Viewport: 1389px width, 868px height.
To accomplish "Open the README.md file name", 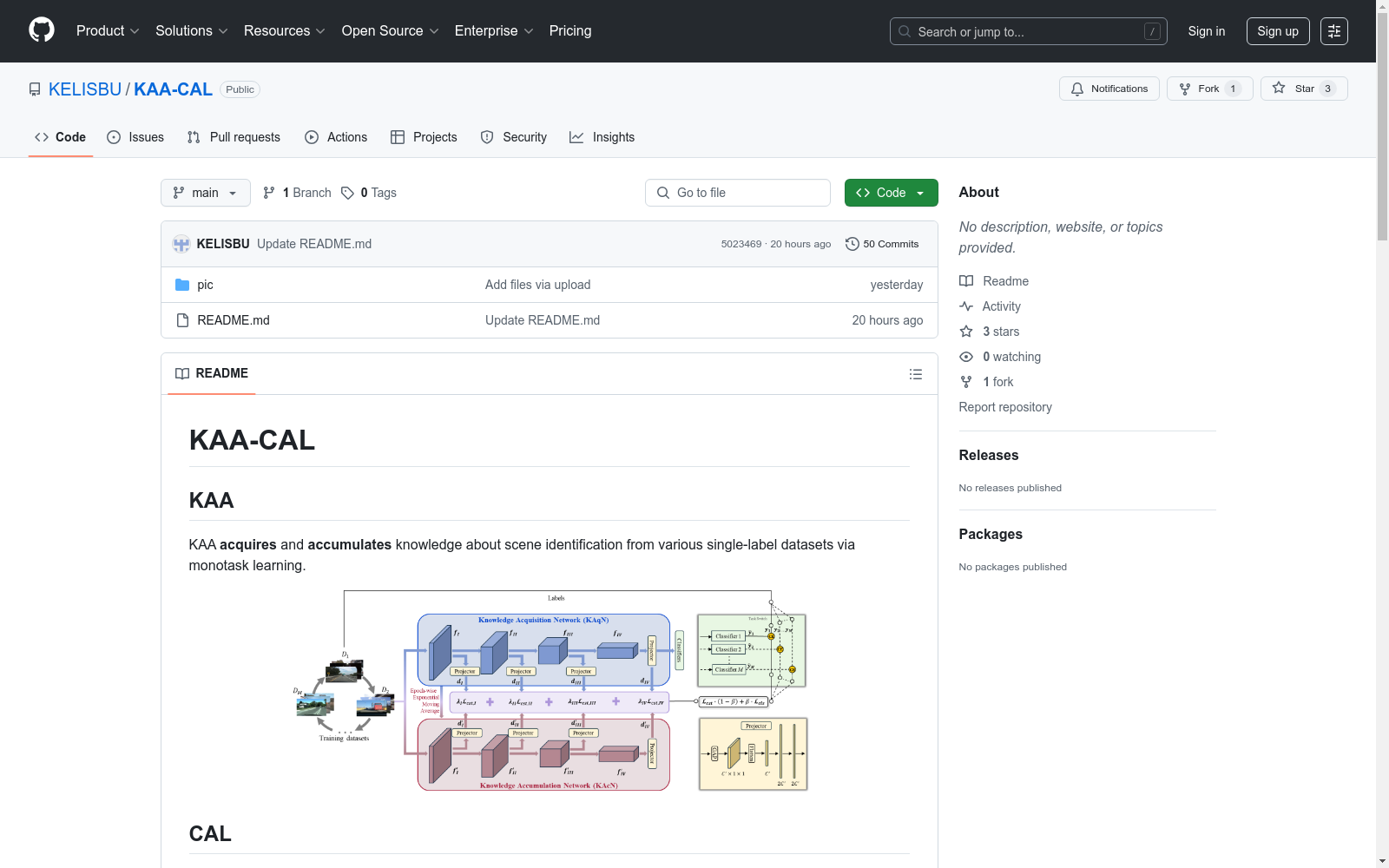I will pyautogui.click(x=234, y=320).
